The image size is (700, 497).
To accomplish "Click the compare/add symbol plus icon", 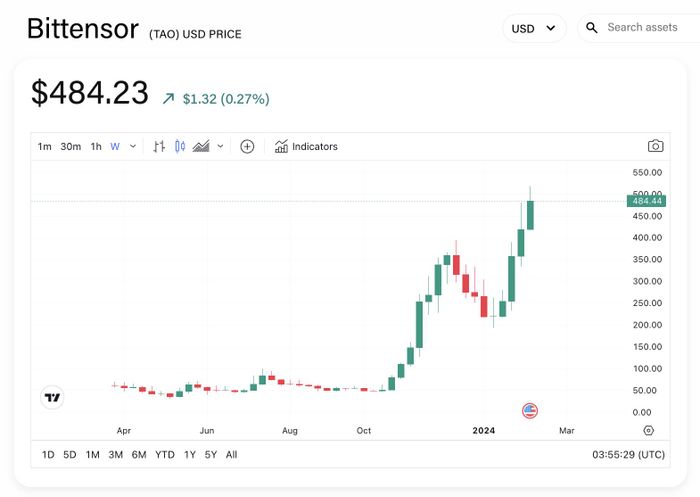I will point(247,146).
